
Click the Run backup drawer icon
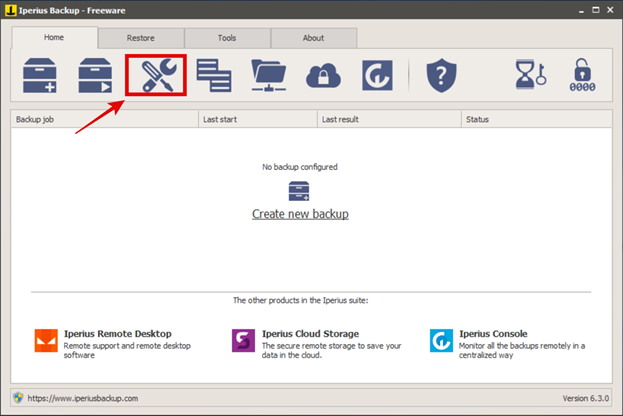pos(95,75)
